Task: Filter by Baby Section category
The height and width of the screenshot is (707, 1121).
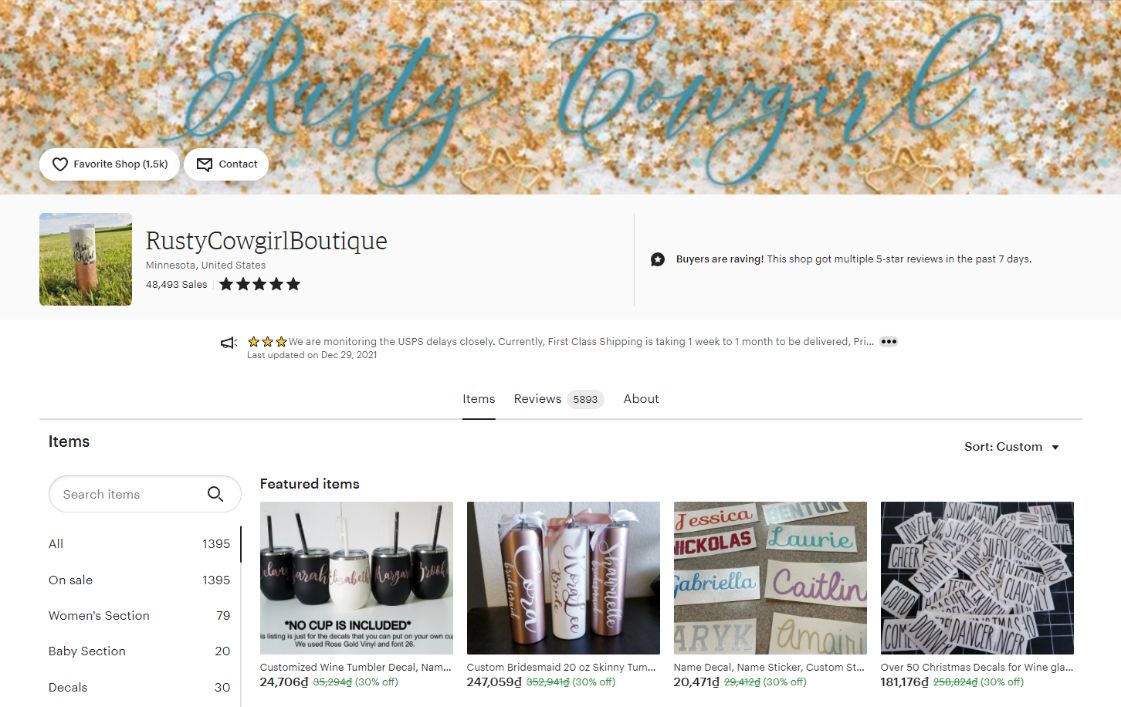Action: (139, 651)
